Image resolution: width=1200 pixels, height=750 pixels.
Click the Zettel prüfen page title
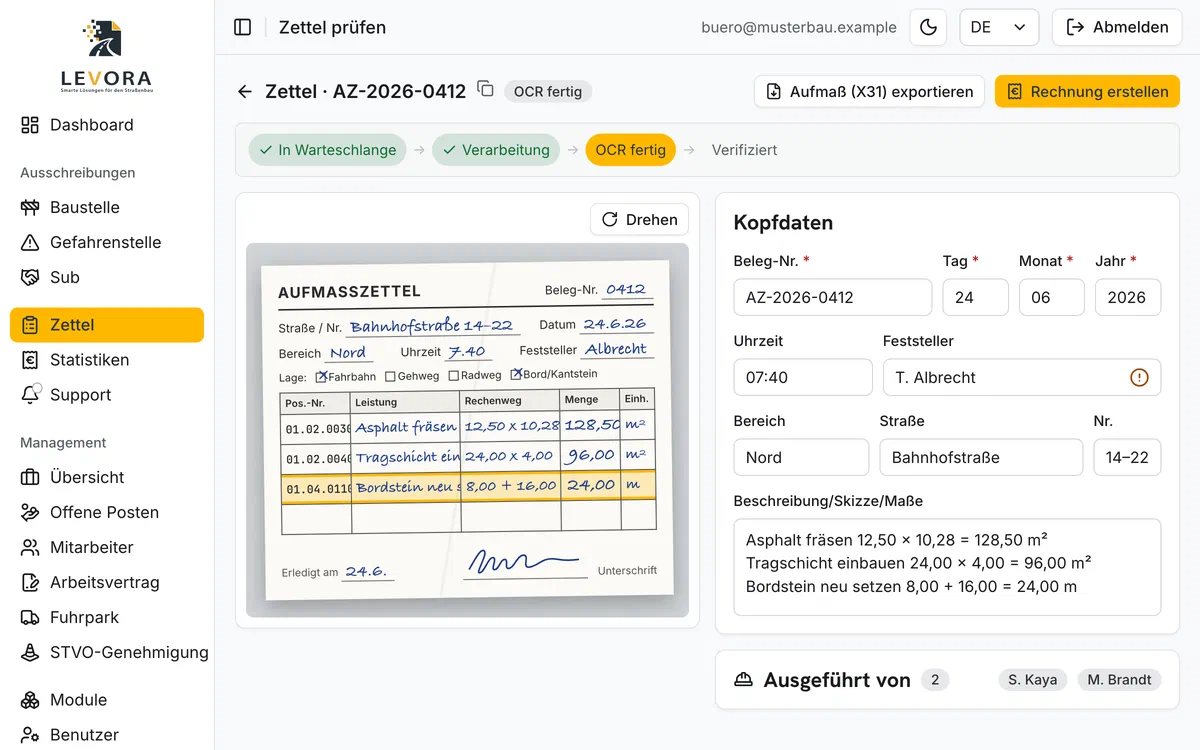coord(332,27)
